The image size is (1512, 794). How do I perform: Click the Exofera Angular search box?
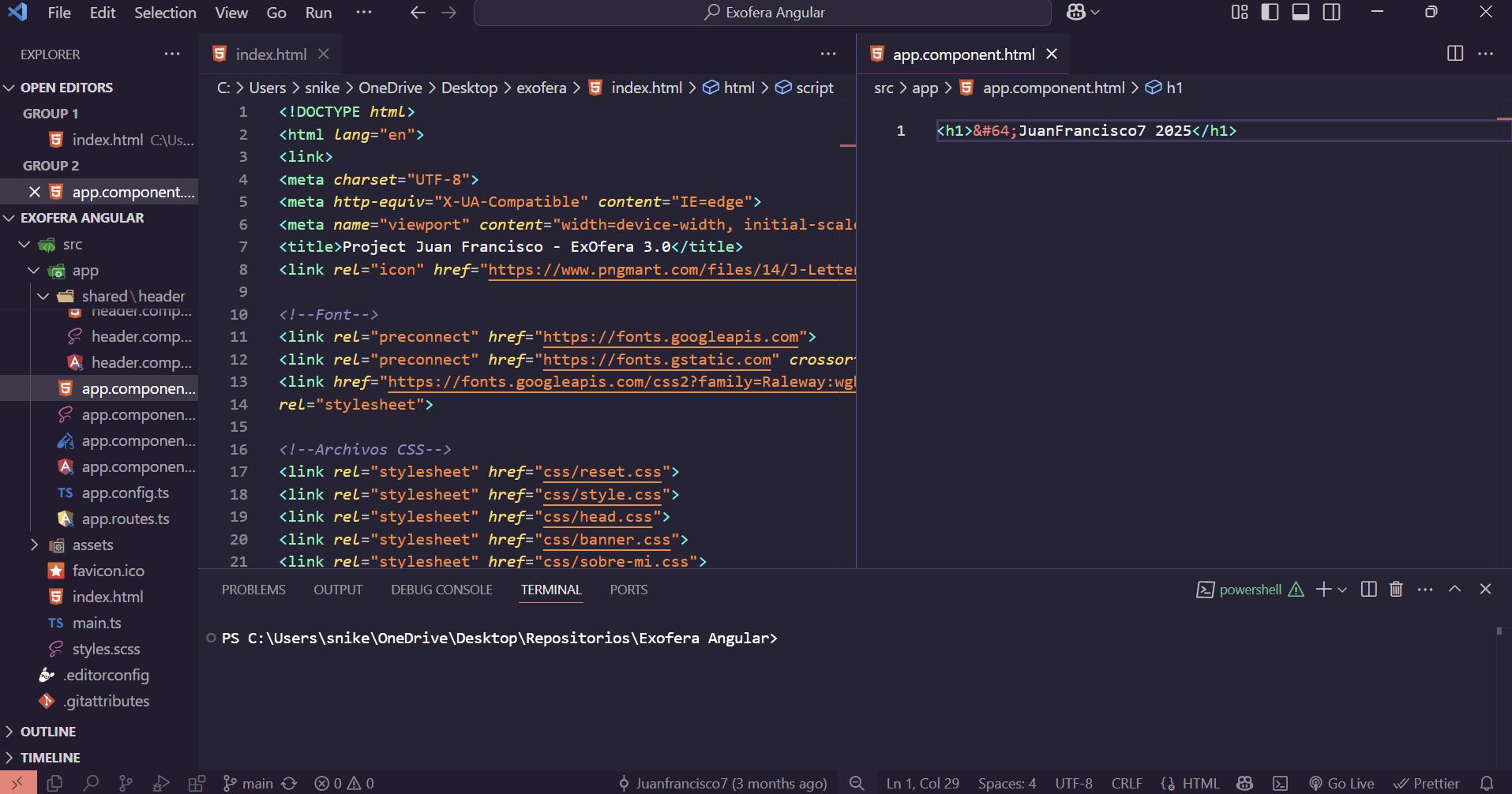(x=762, y=13)
